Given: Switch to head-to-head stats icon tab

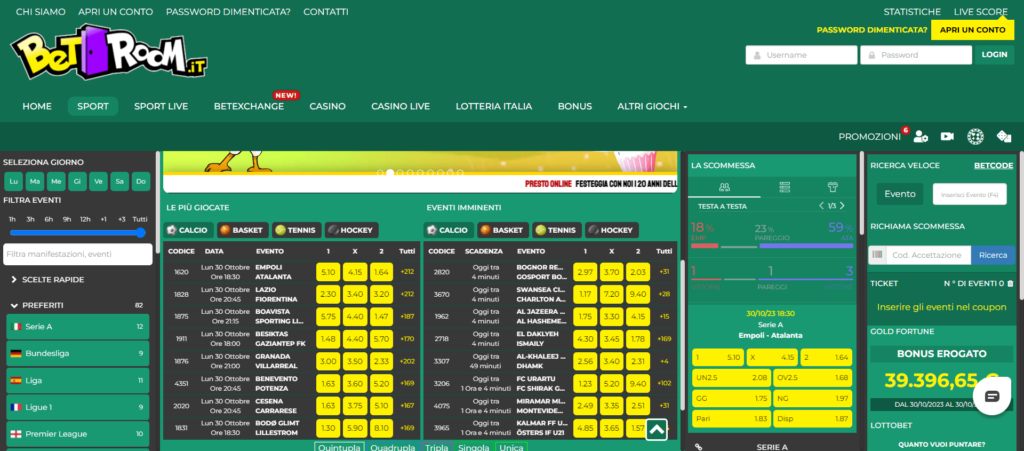Looking at the screenshot, I should [x=724, y=187].
